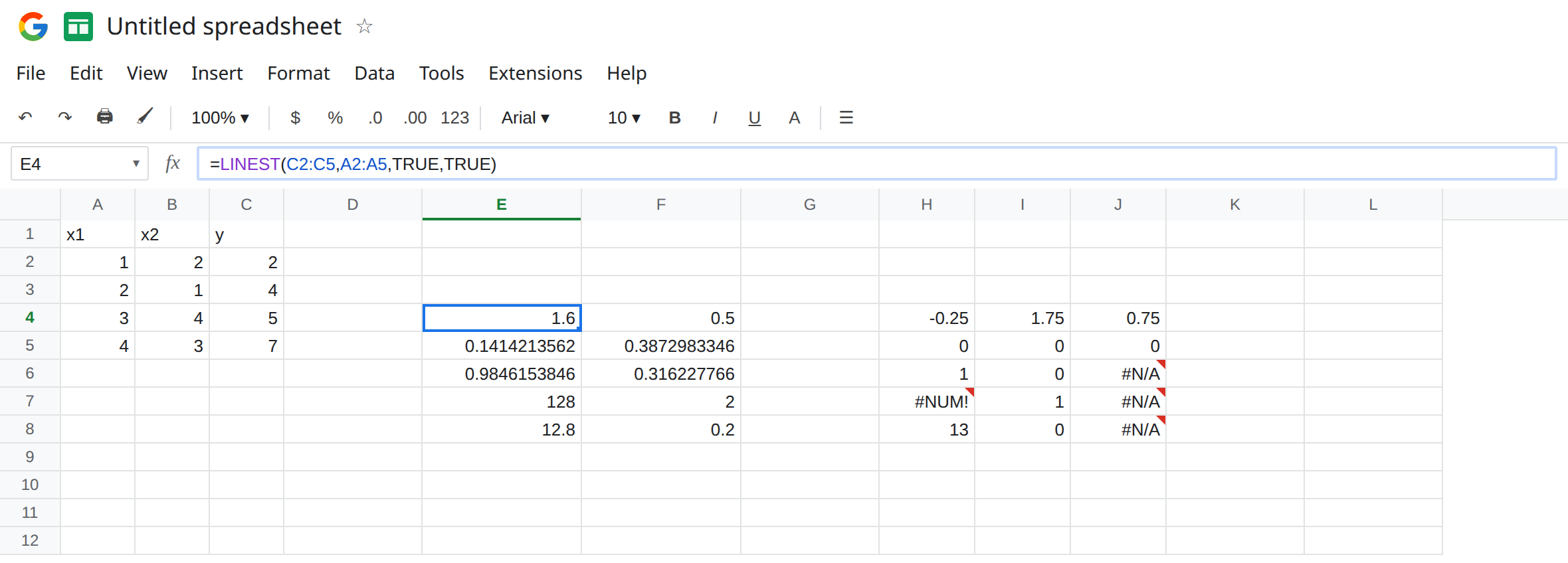This screenshot has height=563, width=1568.
Task: Open the text color picker (A)
Action: click(x=794, y=118)
